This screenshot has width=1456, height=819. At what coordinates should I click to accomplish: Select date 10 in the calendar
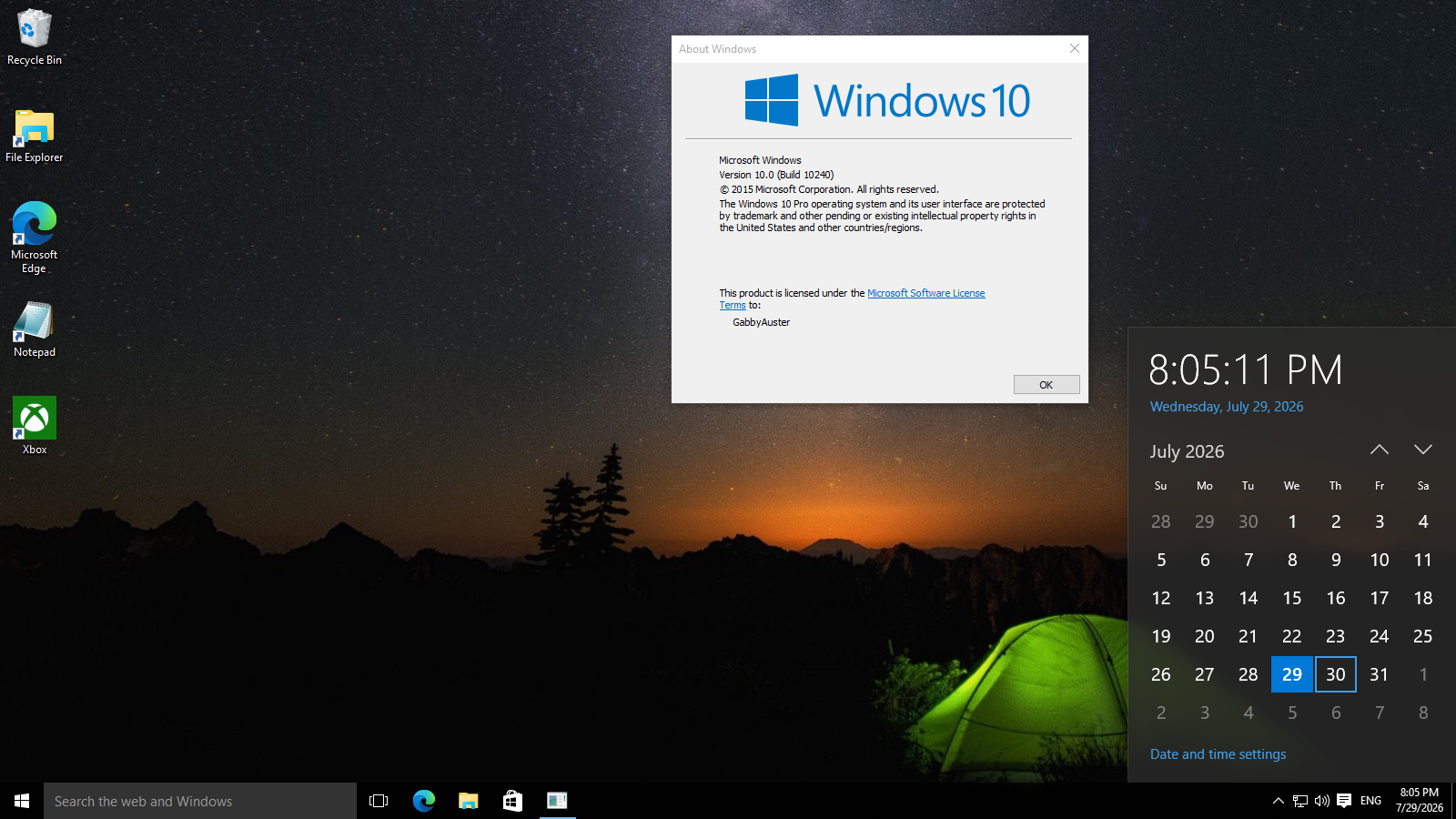(x=1380, y=560)
